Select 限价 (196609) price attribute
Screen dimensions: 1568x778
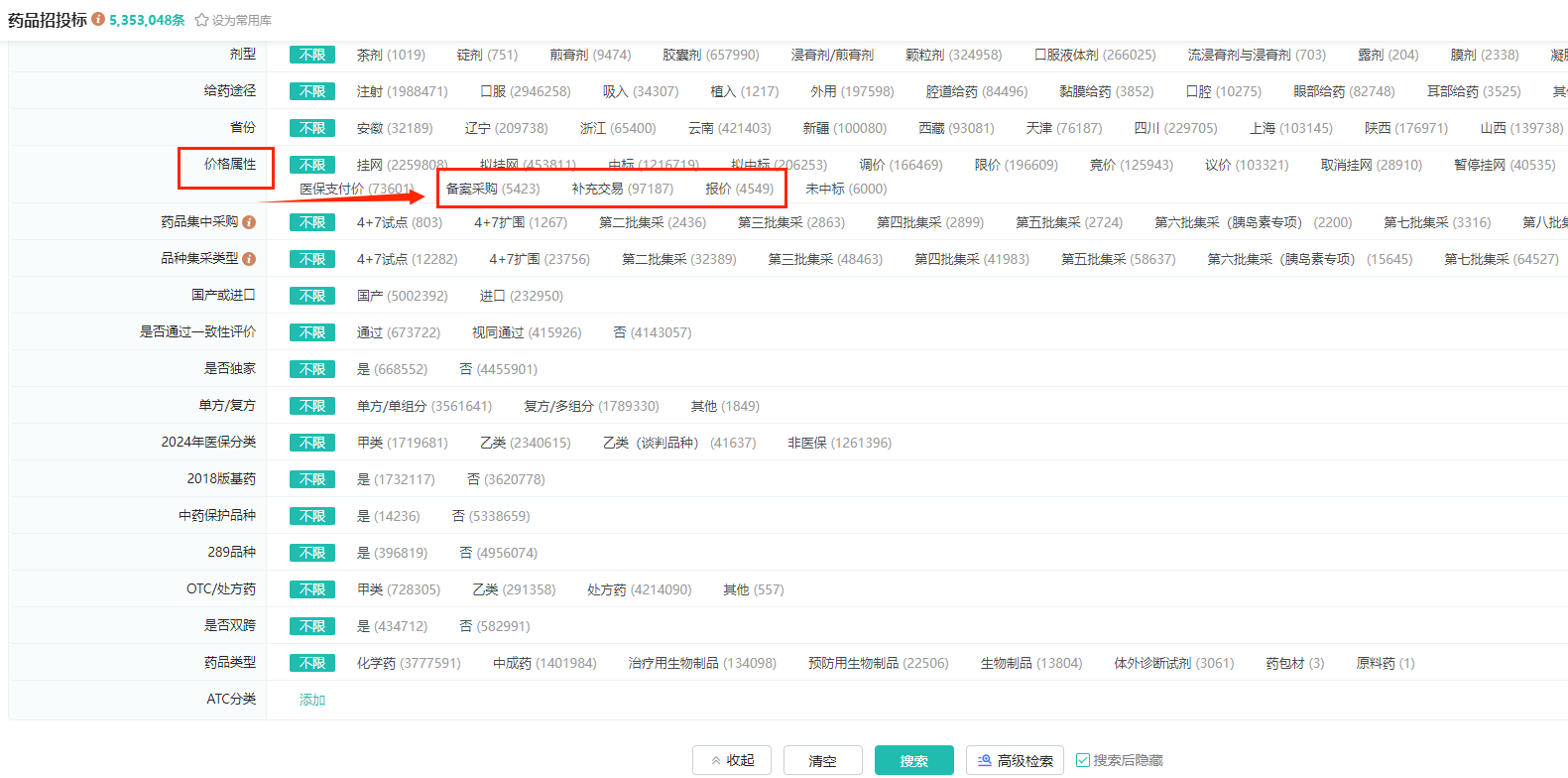(1017, 165)
